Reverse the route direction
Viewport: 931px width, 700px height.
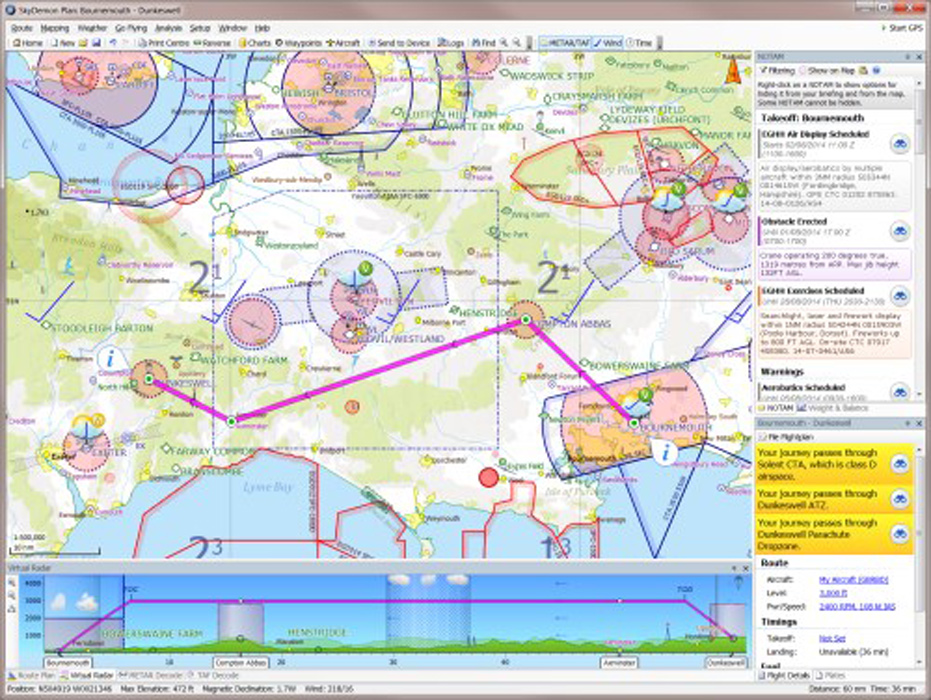point(213,43)
